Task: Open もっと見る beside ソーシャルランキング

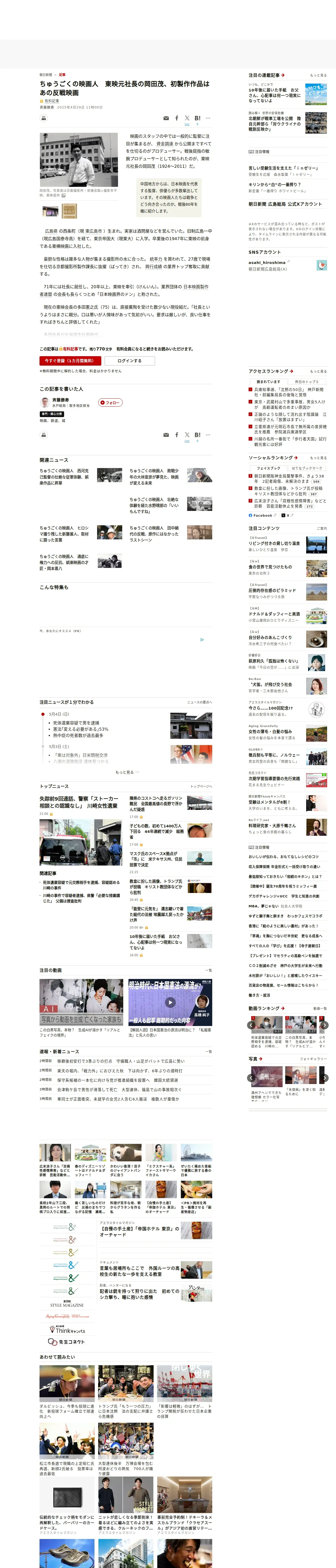Action: tap(318, 458)
